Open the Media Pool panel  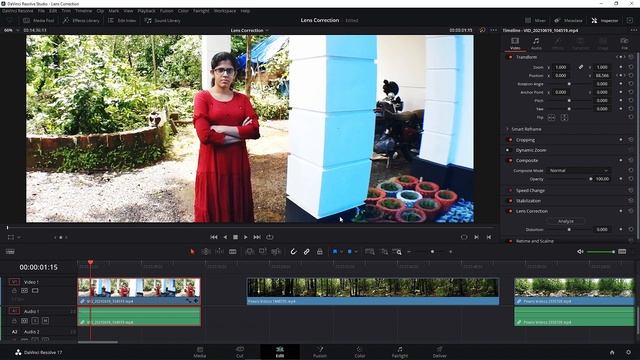coord(39,20)
